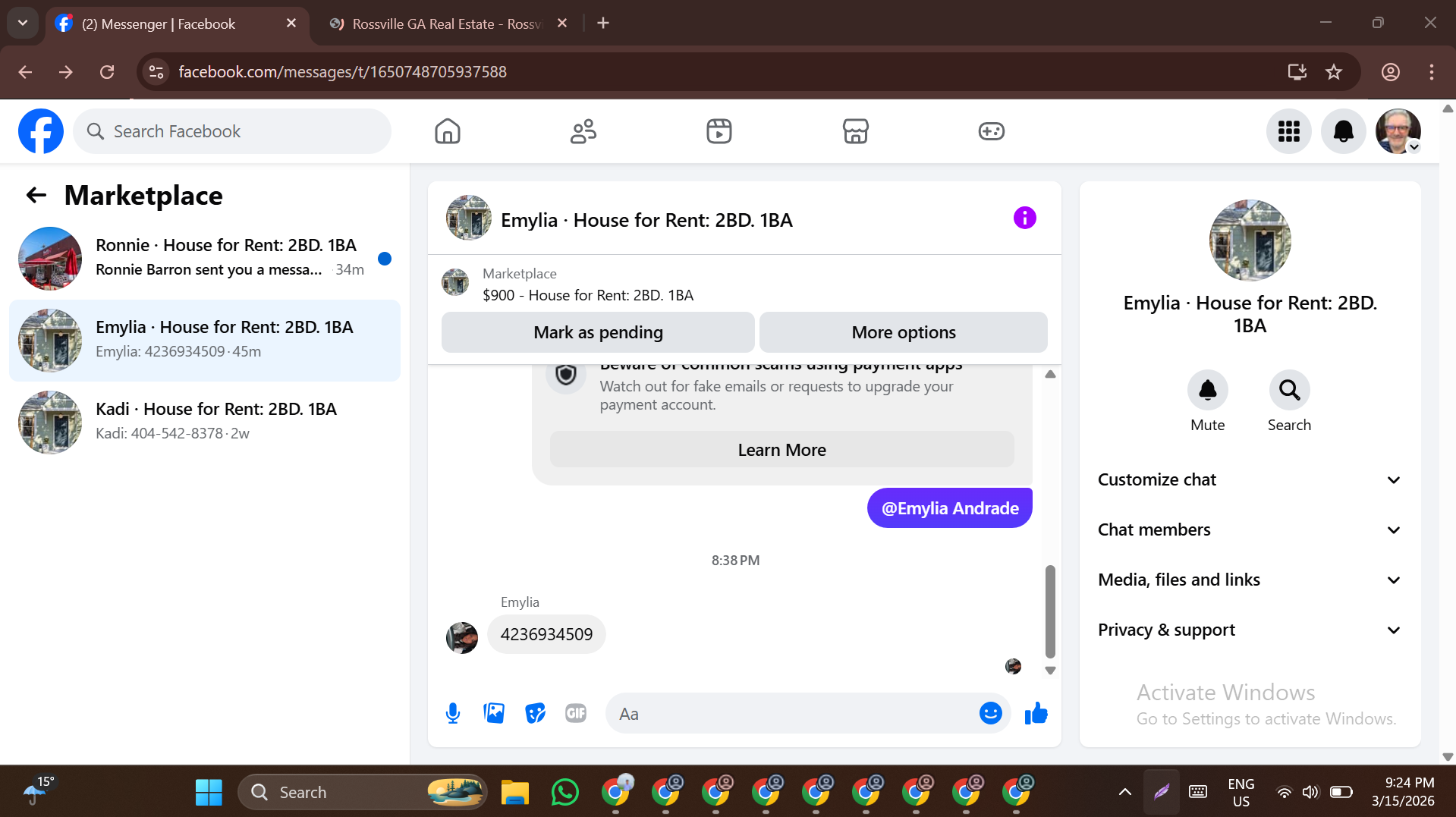Open File Explorer from the taskbar
The height and width of the screenshot is (817, 1456).
(515, 792)
